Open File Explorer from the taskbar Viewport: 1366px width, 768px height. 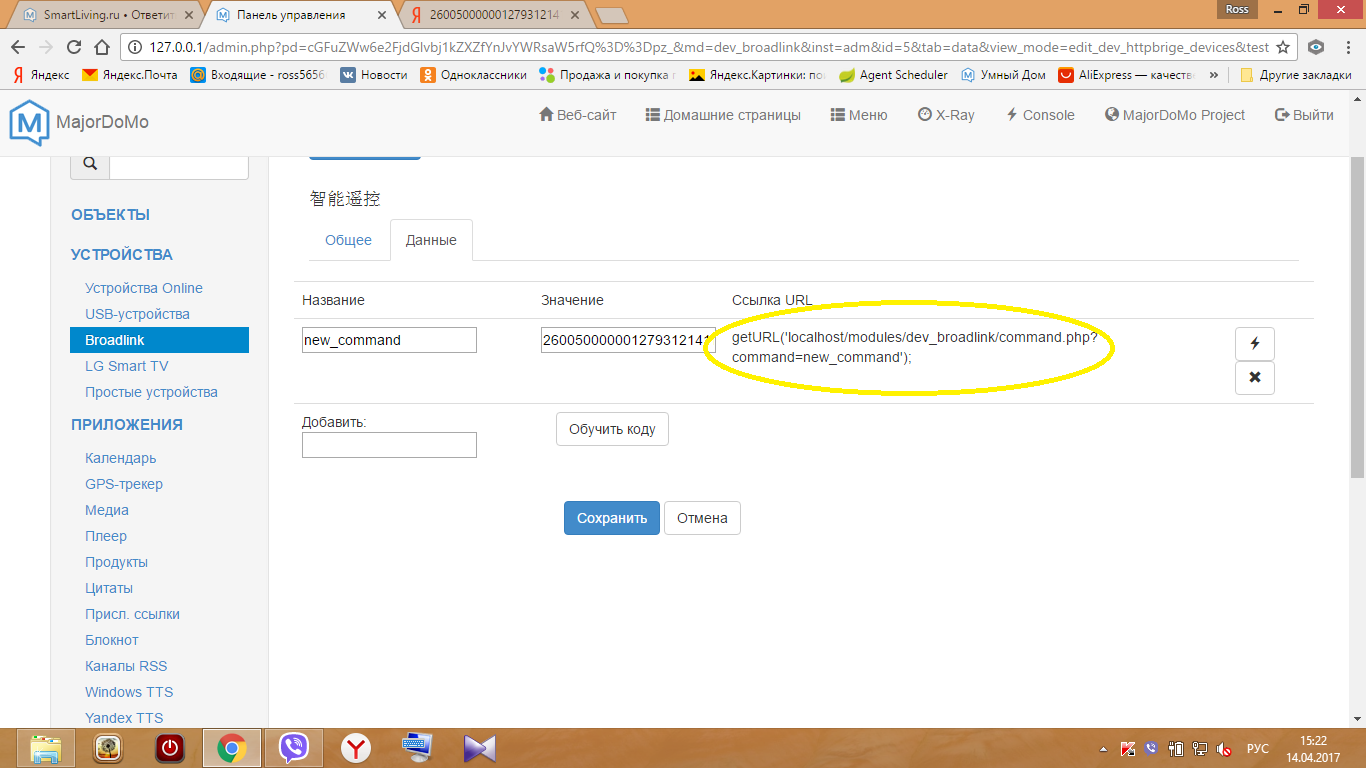[x=47, y=748]
